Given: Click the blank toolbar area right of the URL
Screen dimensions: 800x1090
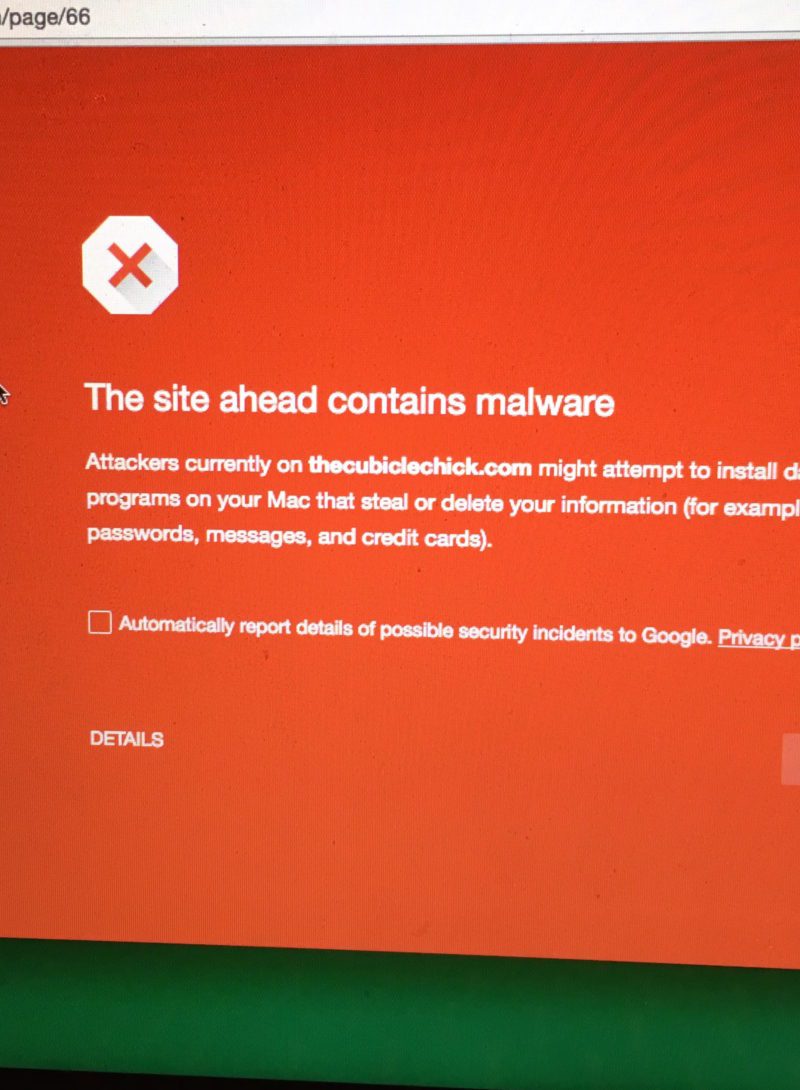Looking at the screenshot, I should click(445, 17).
